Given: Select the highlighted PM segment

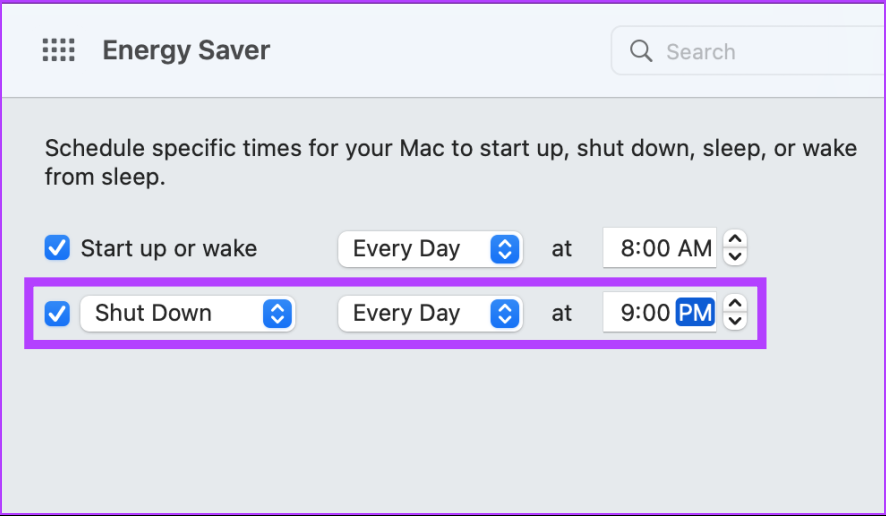Looking at the screenshot, I should 695,313.
